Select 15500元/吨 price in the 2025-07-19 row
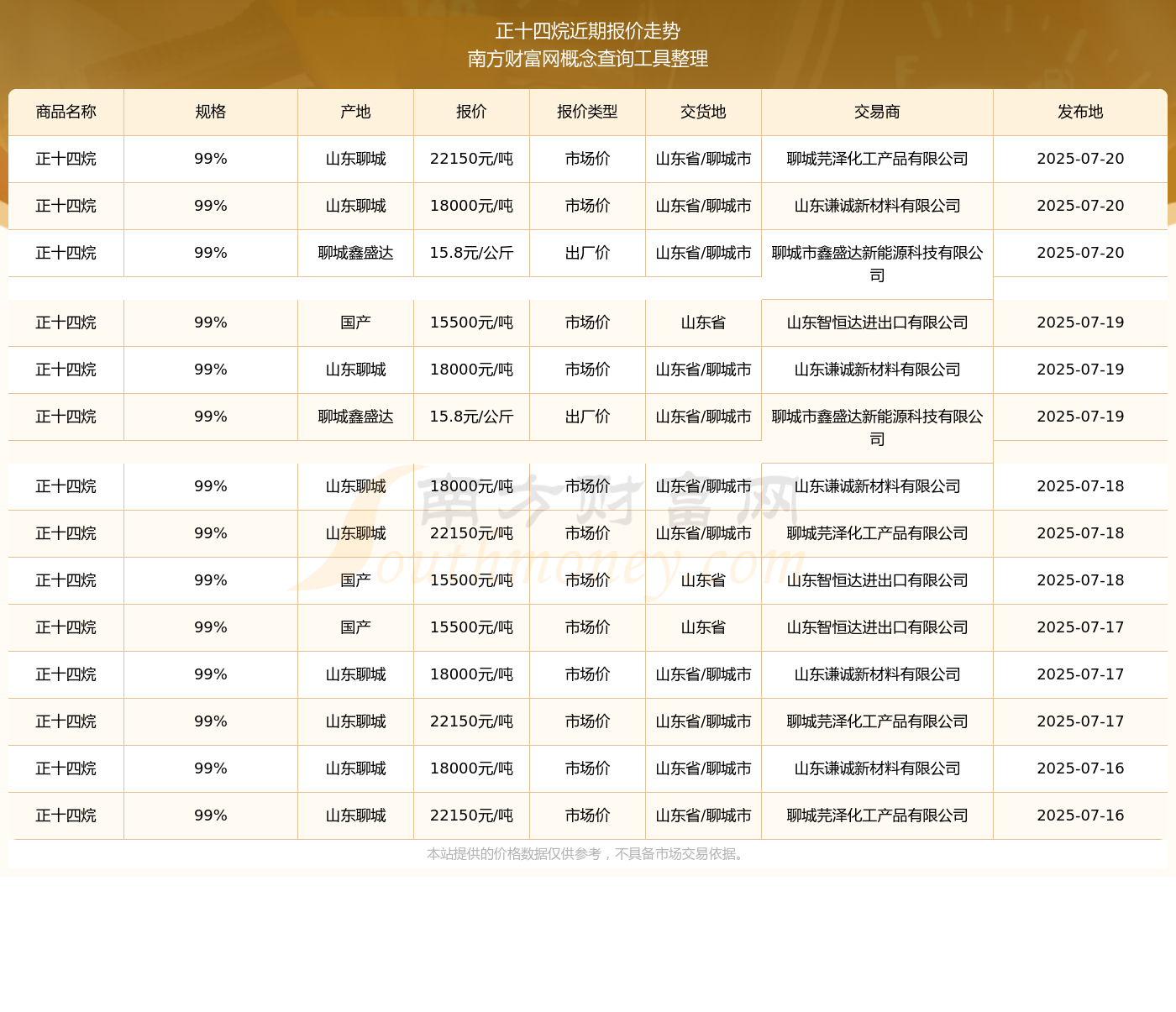The height and width of the screenshot is (1012, 1176). tap(472, 322)
